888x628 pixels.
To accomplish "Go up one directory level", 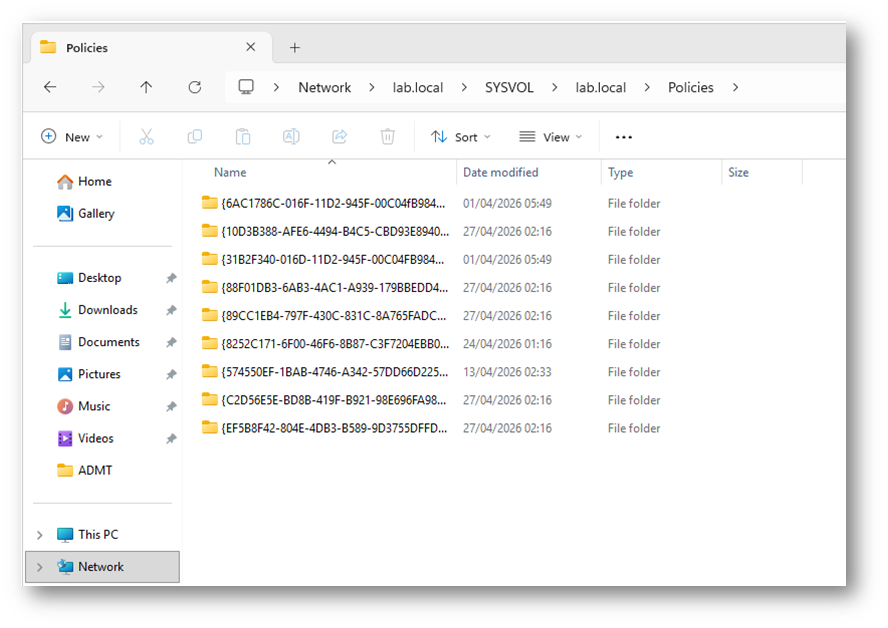I will pyautogui.click(x=146, y=88).
